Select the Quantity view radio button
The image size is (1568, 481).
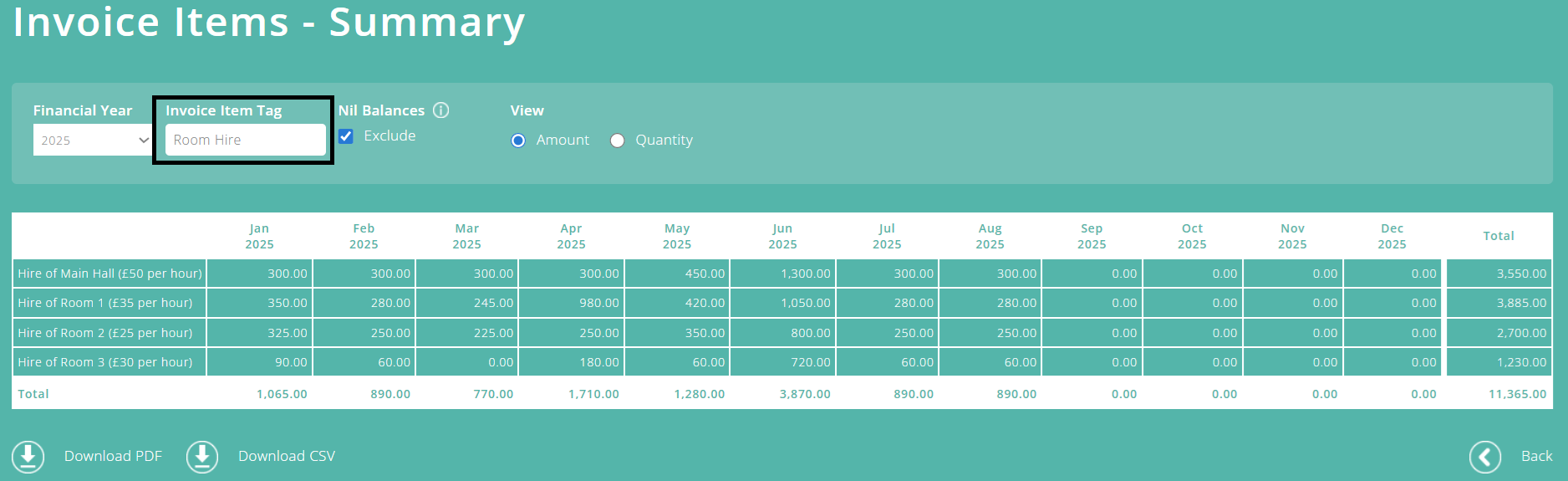[x=617, y=141]
